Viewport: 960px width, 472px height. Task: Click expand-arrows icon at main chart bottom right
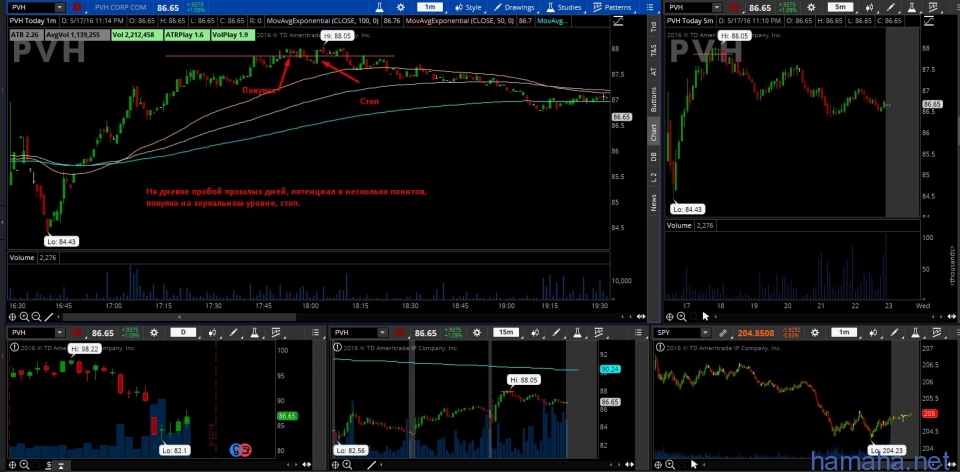coord(640,317)
